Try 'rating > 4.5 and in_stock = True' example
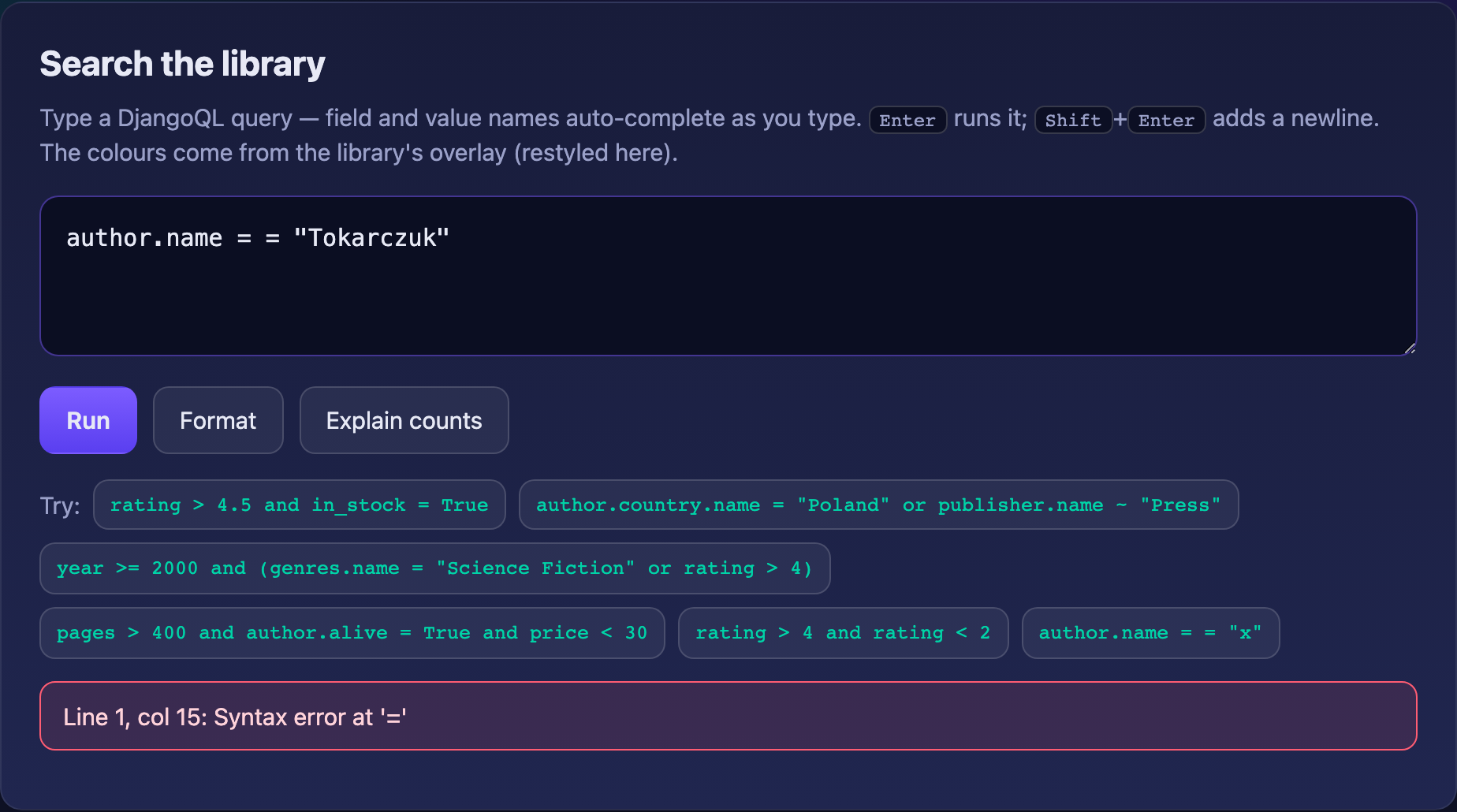1457x812 pixels. coord(300,505)
